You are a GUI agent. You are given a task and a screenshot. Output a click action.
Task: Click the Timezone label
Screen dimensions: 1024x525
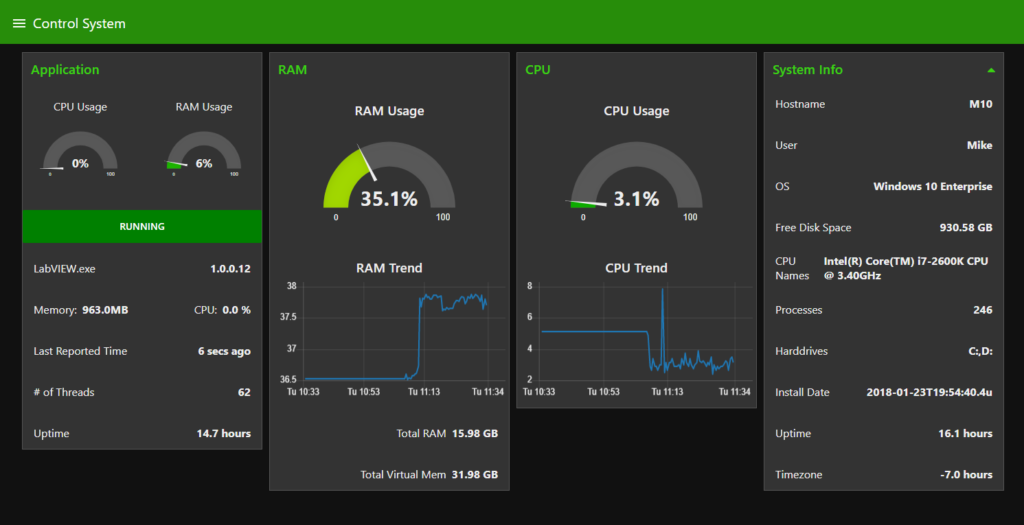click(799, 475)
